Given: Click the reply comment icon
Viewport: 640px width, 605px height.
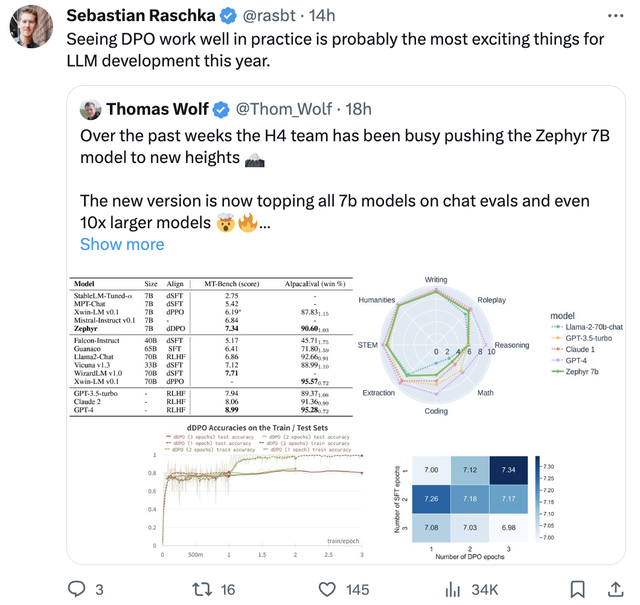Looking at the screenshot, I should (x=77, y=589).
